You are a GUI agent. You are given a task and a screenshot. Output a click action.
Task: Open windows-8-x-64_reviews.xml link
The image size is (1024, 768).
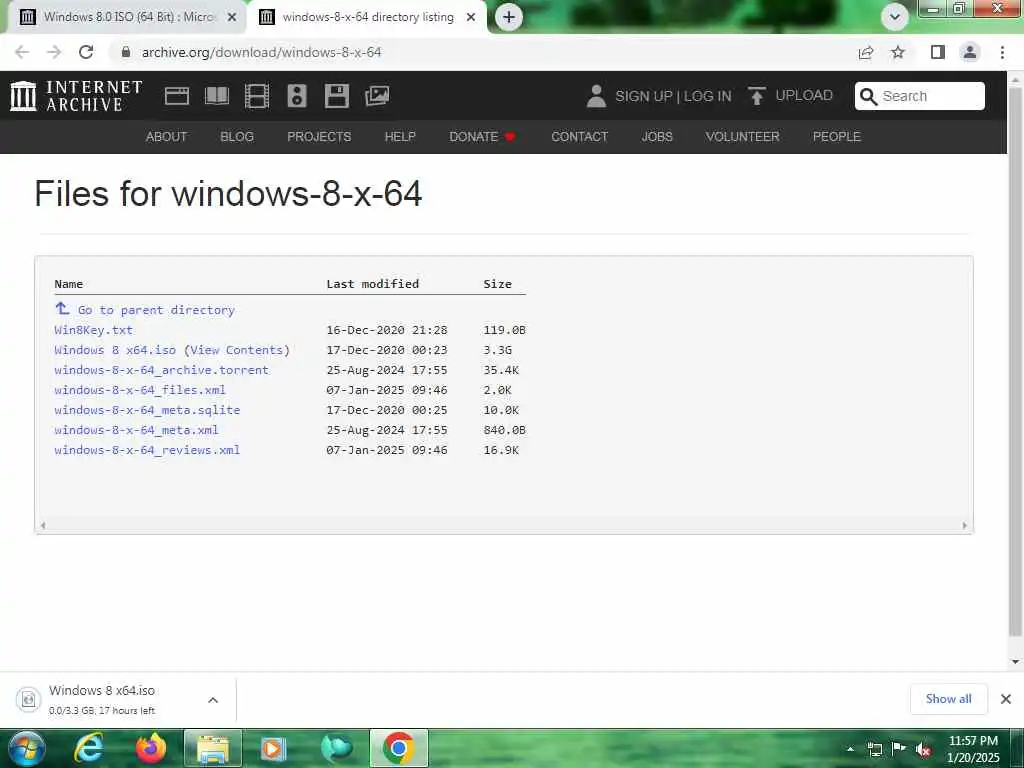(147, 450)
